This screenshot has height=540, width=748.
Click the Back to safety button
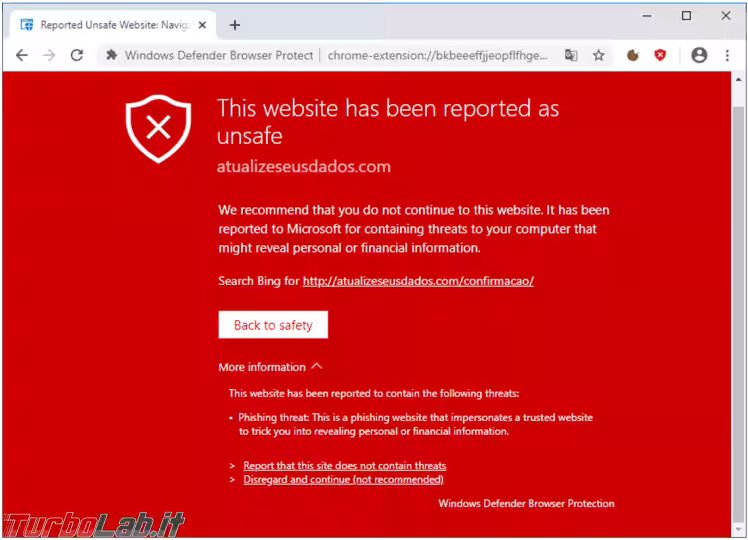point(273,325)
